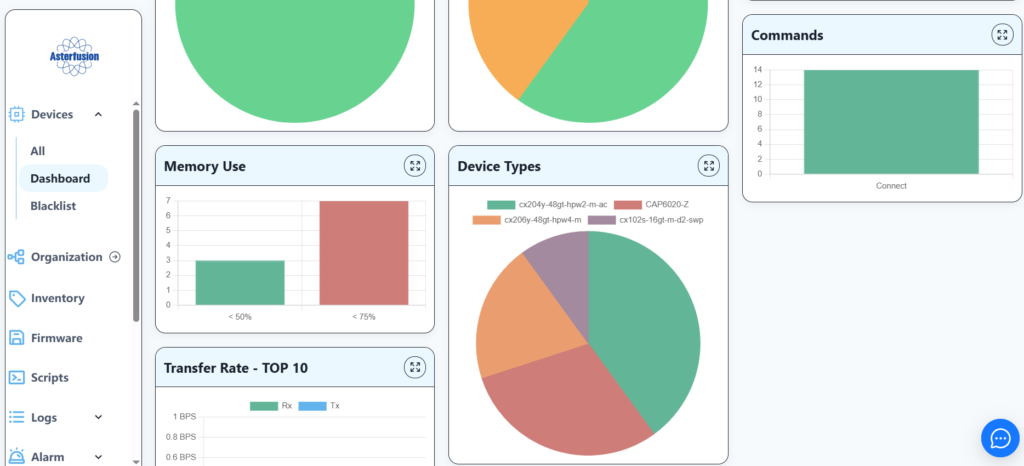This screenshot has width=1024, height=466.
Task: Open the chat support bubble
Action: pyautogui.click(x=999, y=438)
